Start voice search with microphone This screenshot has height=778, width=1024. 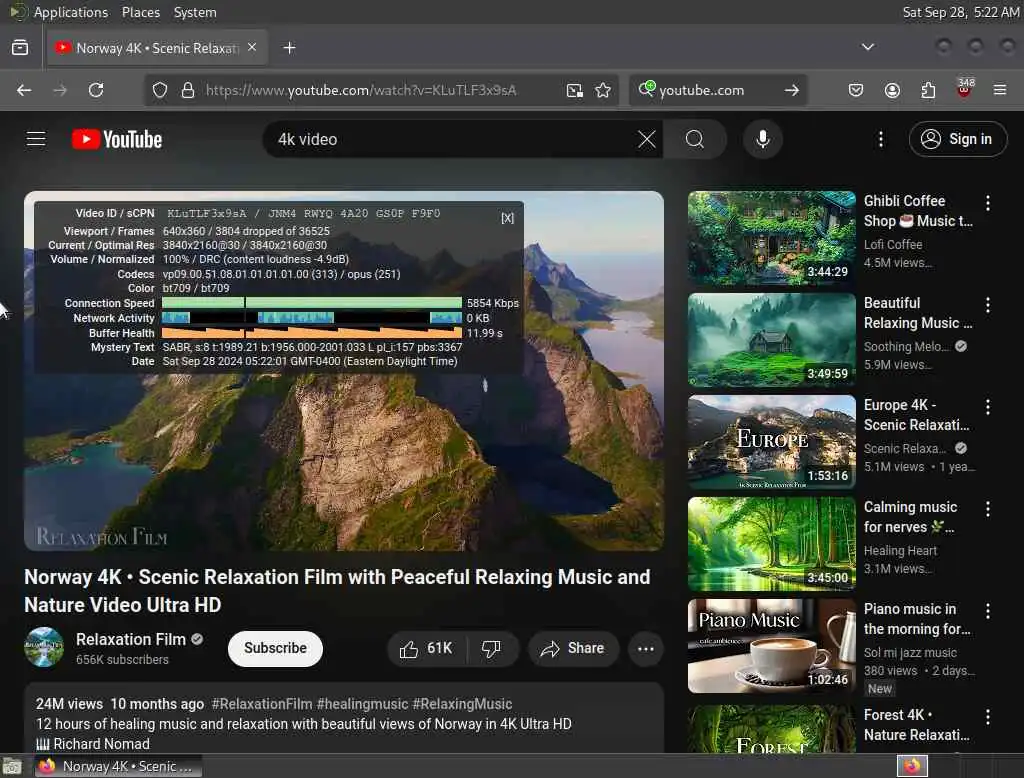tap(763, 139)
